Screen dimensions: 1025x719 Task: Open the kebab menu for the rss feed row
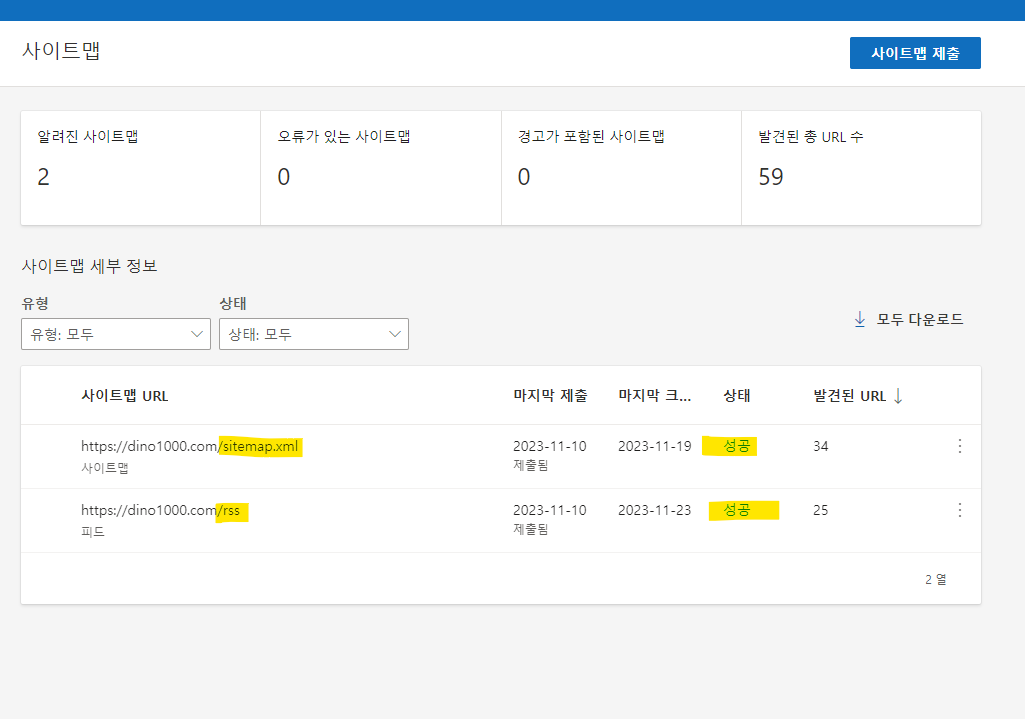click(x=959, y=511)
